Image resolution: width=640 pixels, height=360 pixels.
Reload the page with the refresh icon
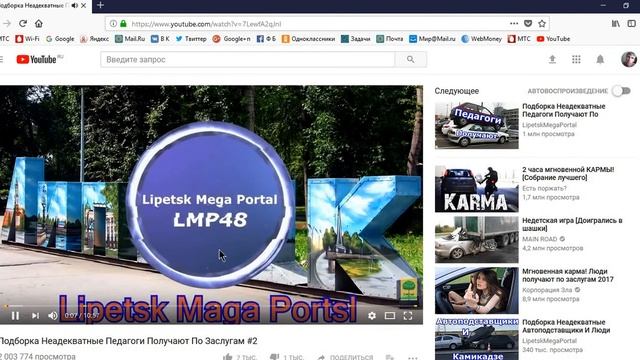23,24
